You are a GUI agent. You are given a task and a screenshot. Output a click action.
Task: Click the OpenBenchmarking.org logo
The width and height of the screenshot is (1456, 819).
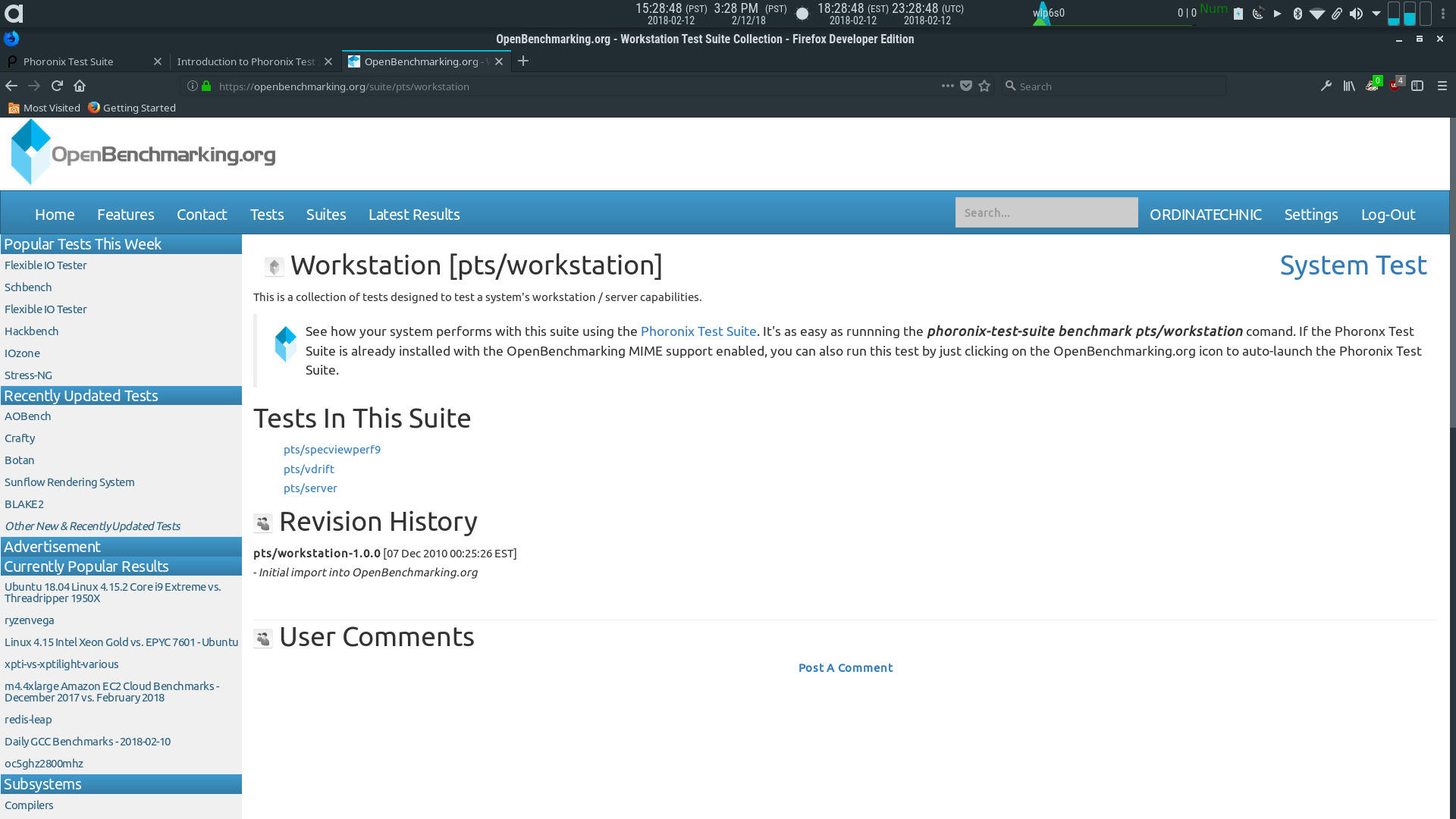(143, 152)
